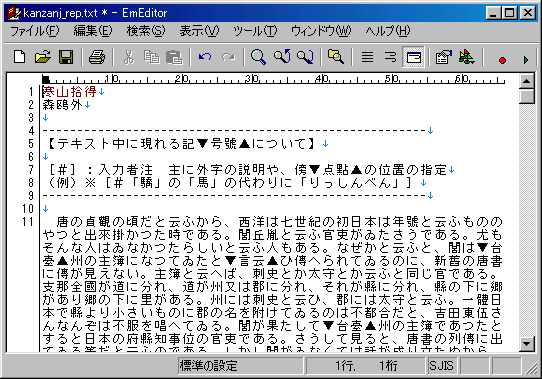Viewport: 542px width, 379px height.
Task: Open the 編集(E) menu
Action: coord(93,31)
